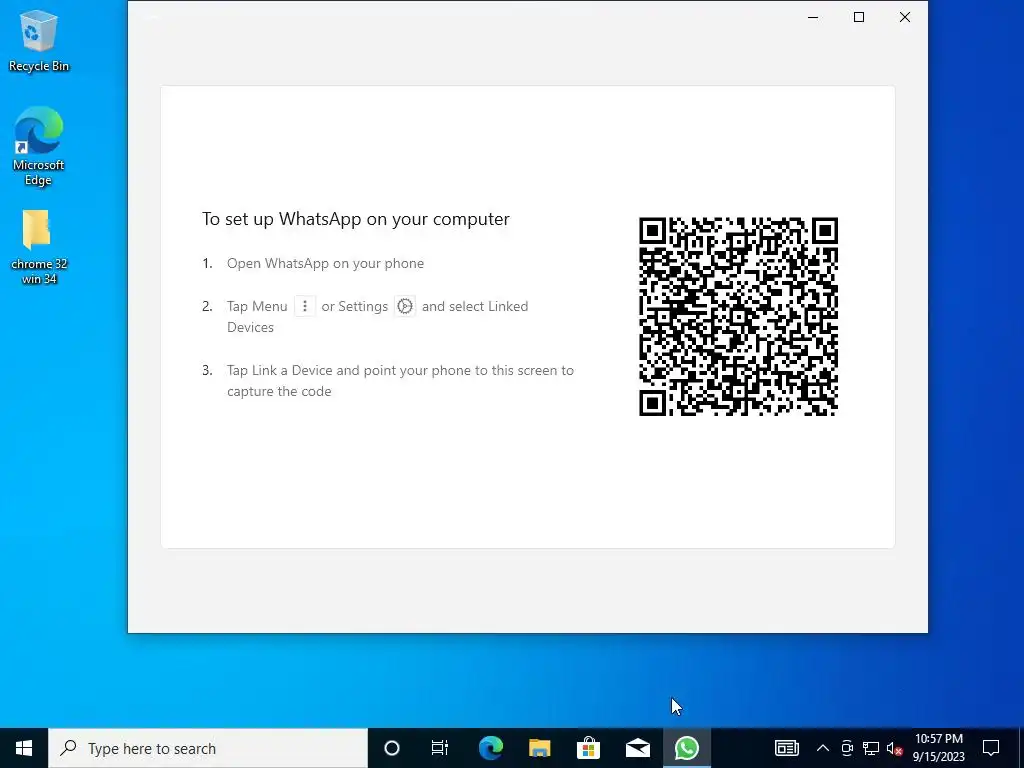Image resolution: width=1024 pixels, height=768 pixels.
Task: Click the Meet Now tray icon
Action: 847,748
